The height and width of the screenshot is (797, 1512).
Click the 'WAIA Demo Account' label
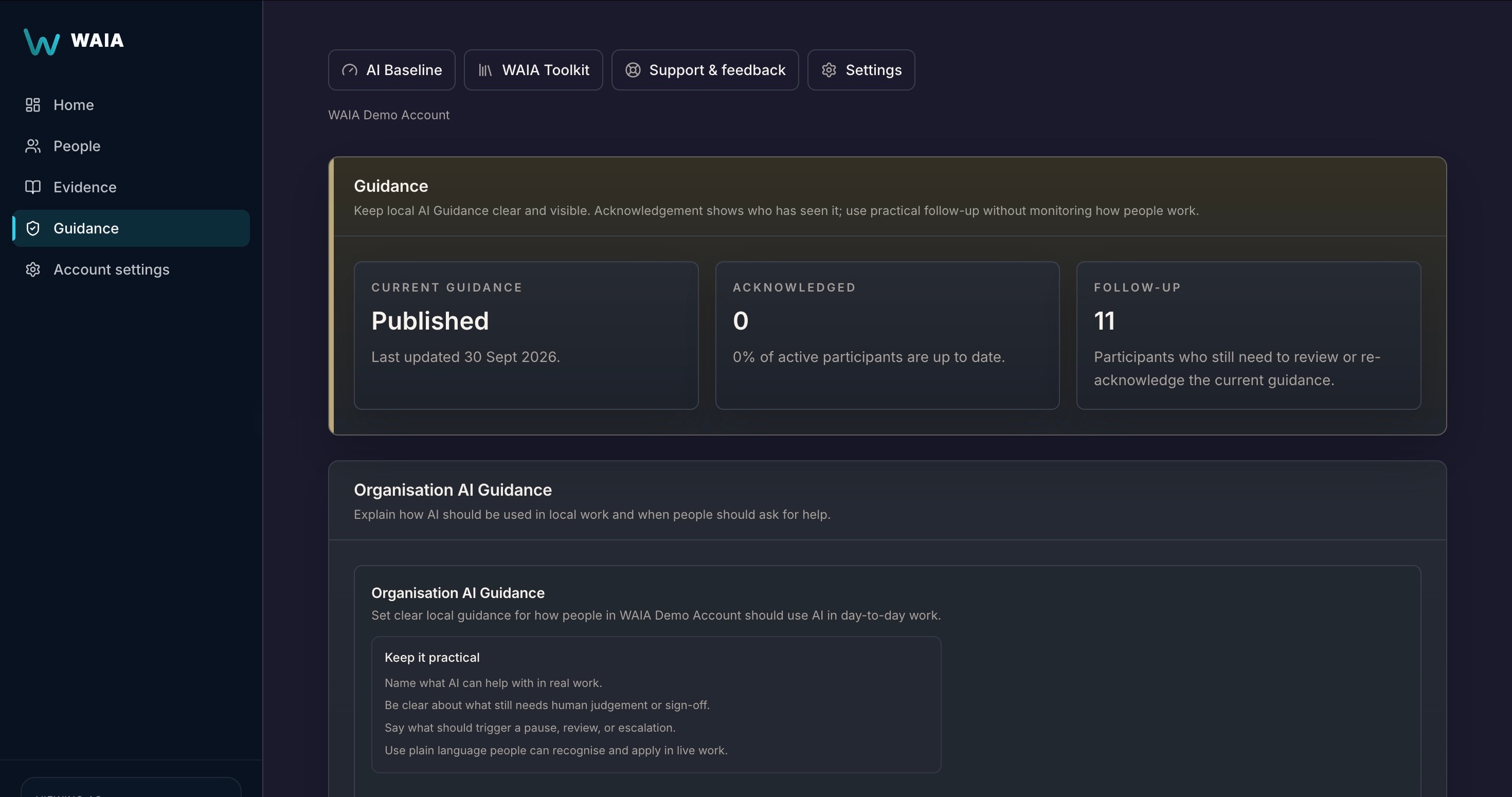point(389,115)
